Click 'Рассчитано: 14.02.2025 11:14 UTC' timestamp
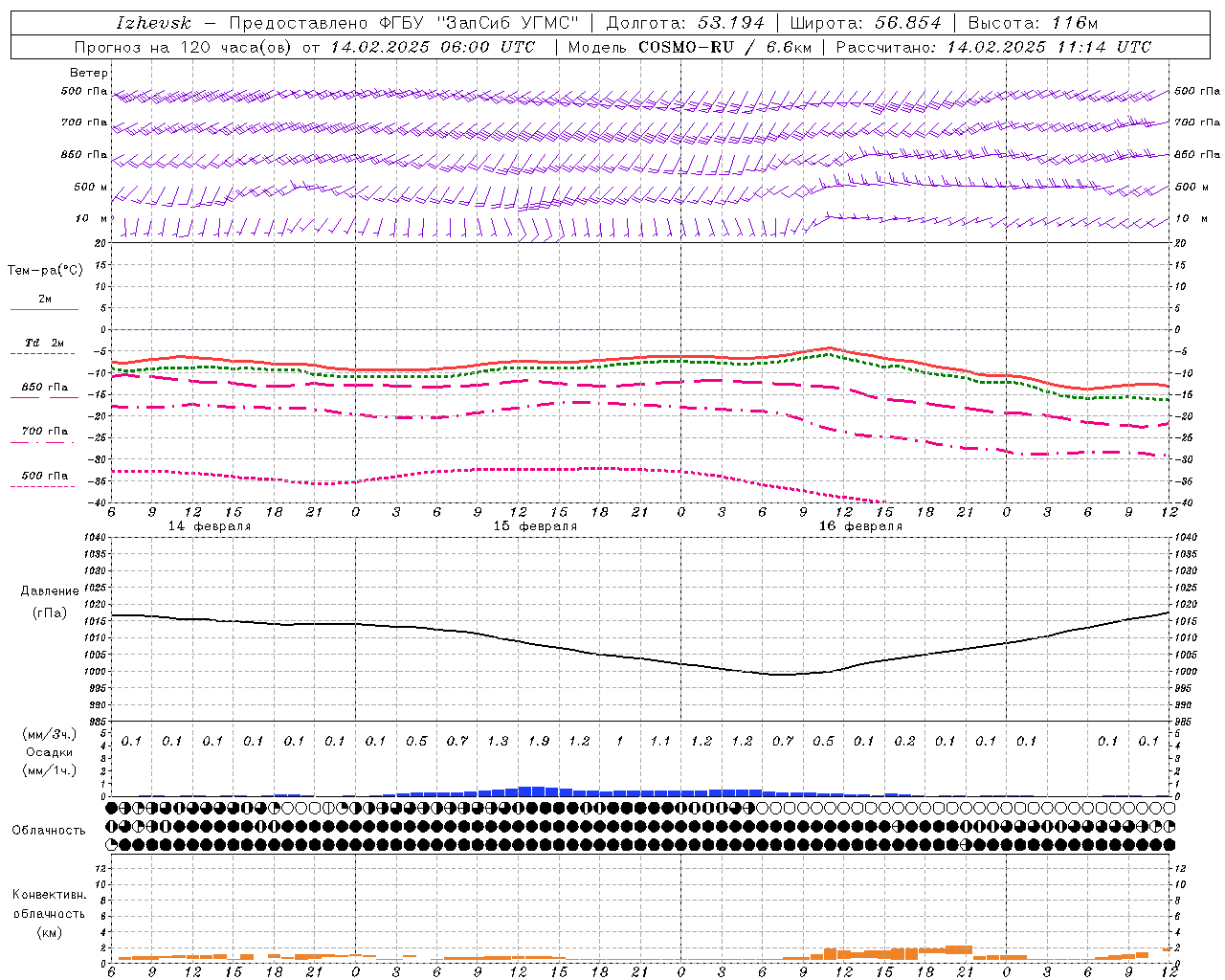1225x980 pixels. tap(993, 47)
